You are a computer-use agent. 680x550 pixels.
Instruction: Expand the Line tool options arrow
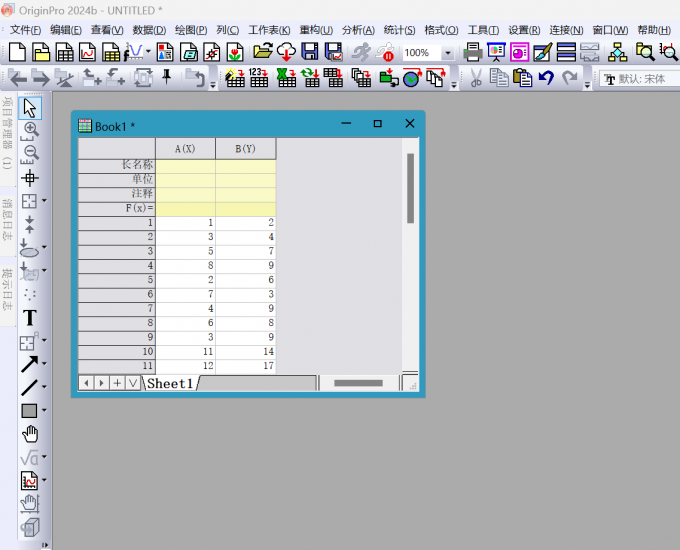pos(44,387)
